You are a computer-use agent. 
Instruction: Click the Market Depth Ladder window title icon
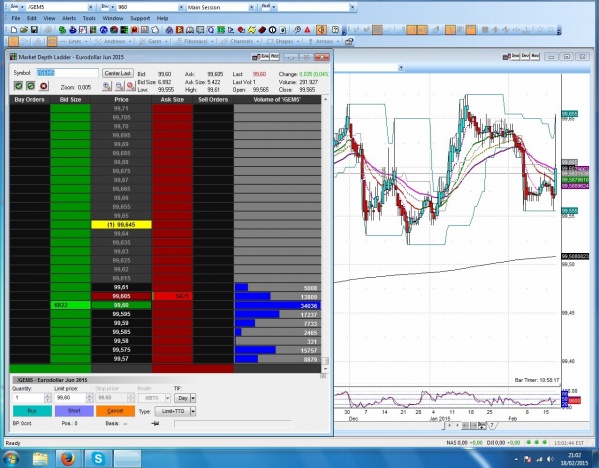point(13,57)
